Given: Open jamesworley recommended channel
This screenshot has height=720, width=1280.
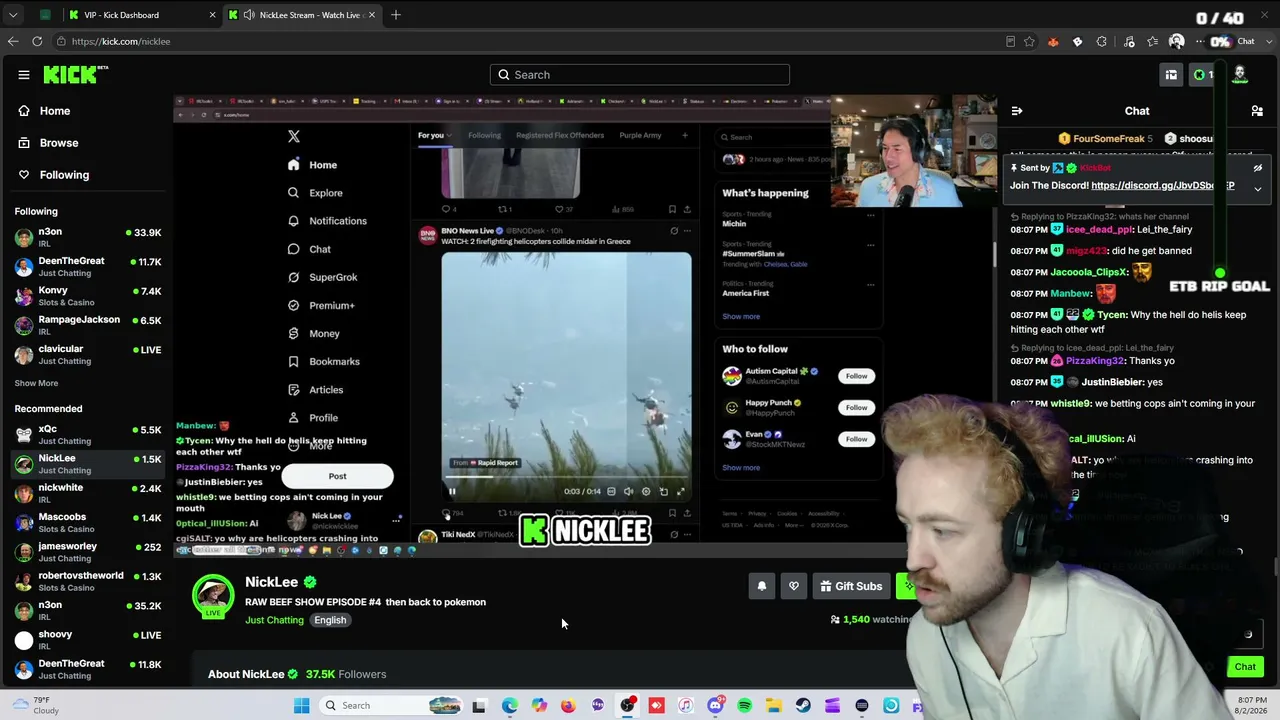Looking at the screenshot, I should pyautogui.click(x=88, y=552).
